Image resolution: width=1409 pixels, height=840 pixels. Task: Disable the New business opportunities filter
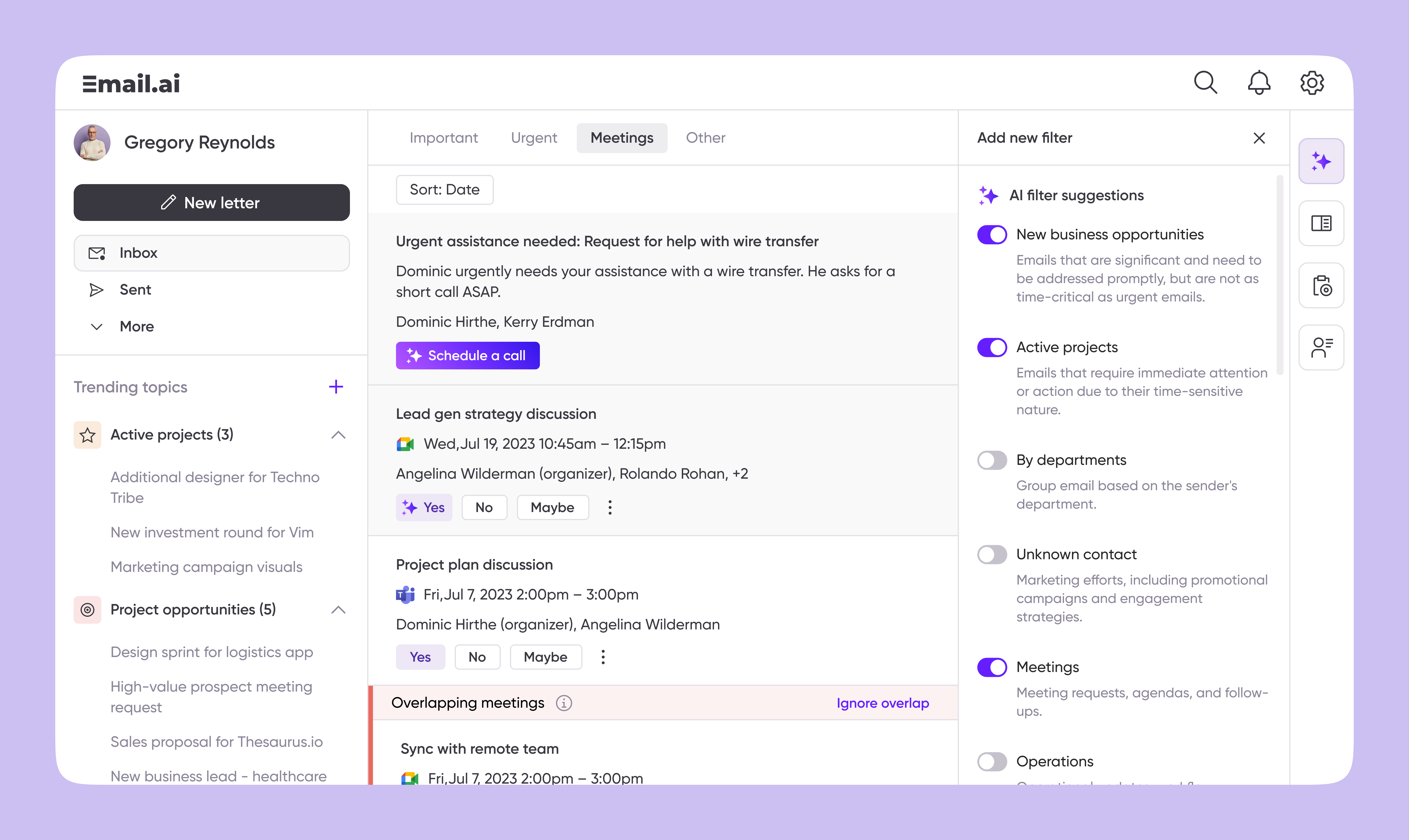click(x=991, y=234)
